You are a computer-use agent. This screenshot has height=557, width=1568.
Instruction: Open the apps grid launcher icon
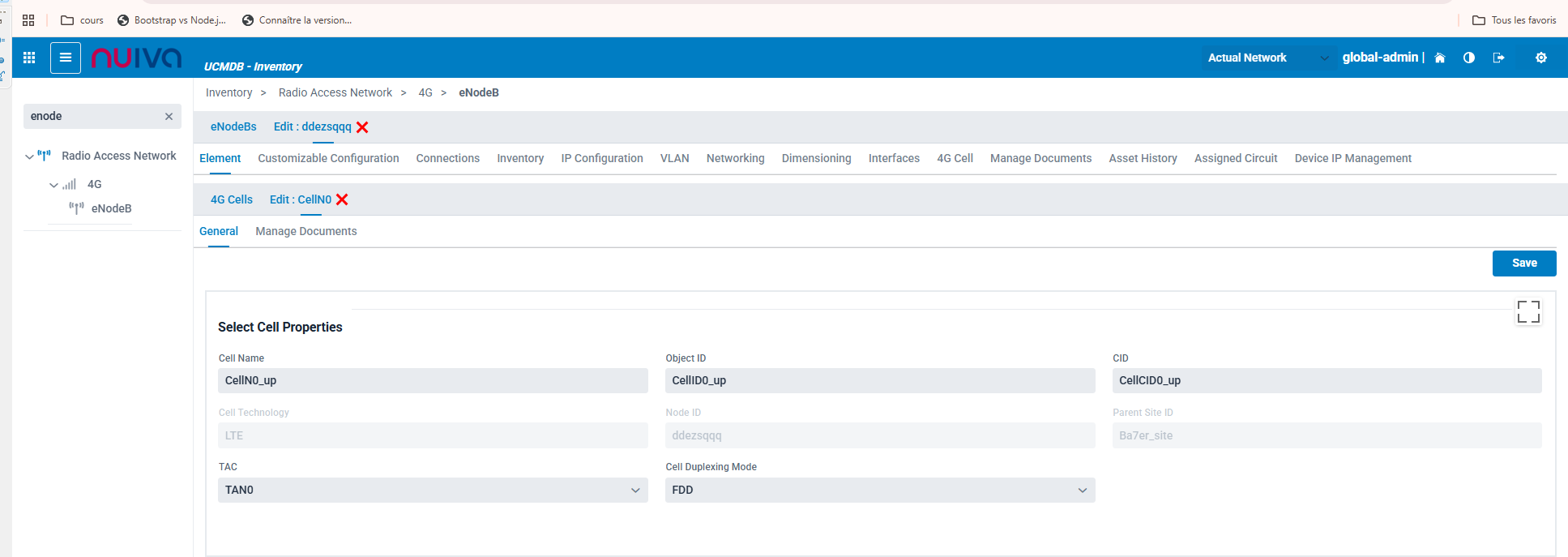[x=29, y=58]
